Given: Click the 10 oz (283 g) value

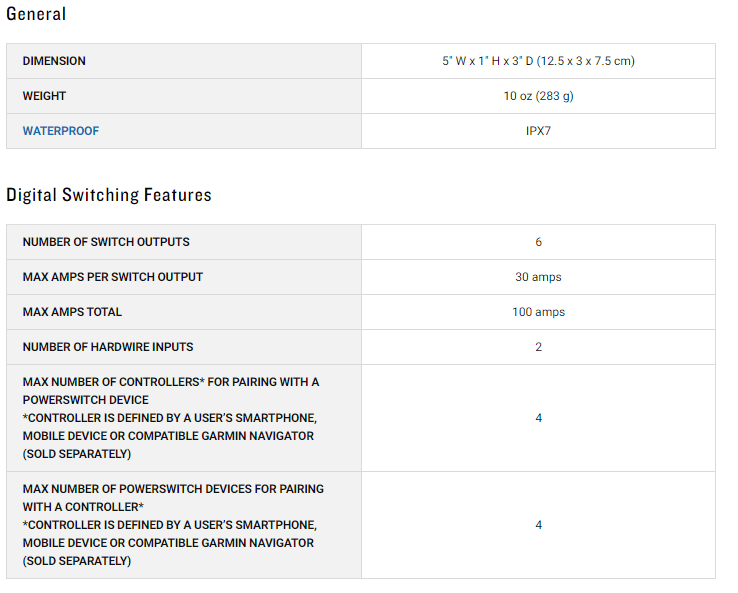Looking at the screenshot, I should point(538,96).
